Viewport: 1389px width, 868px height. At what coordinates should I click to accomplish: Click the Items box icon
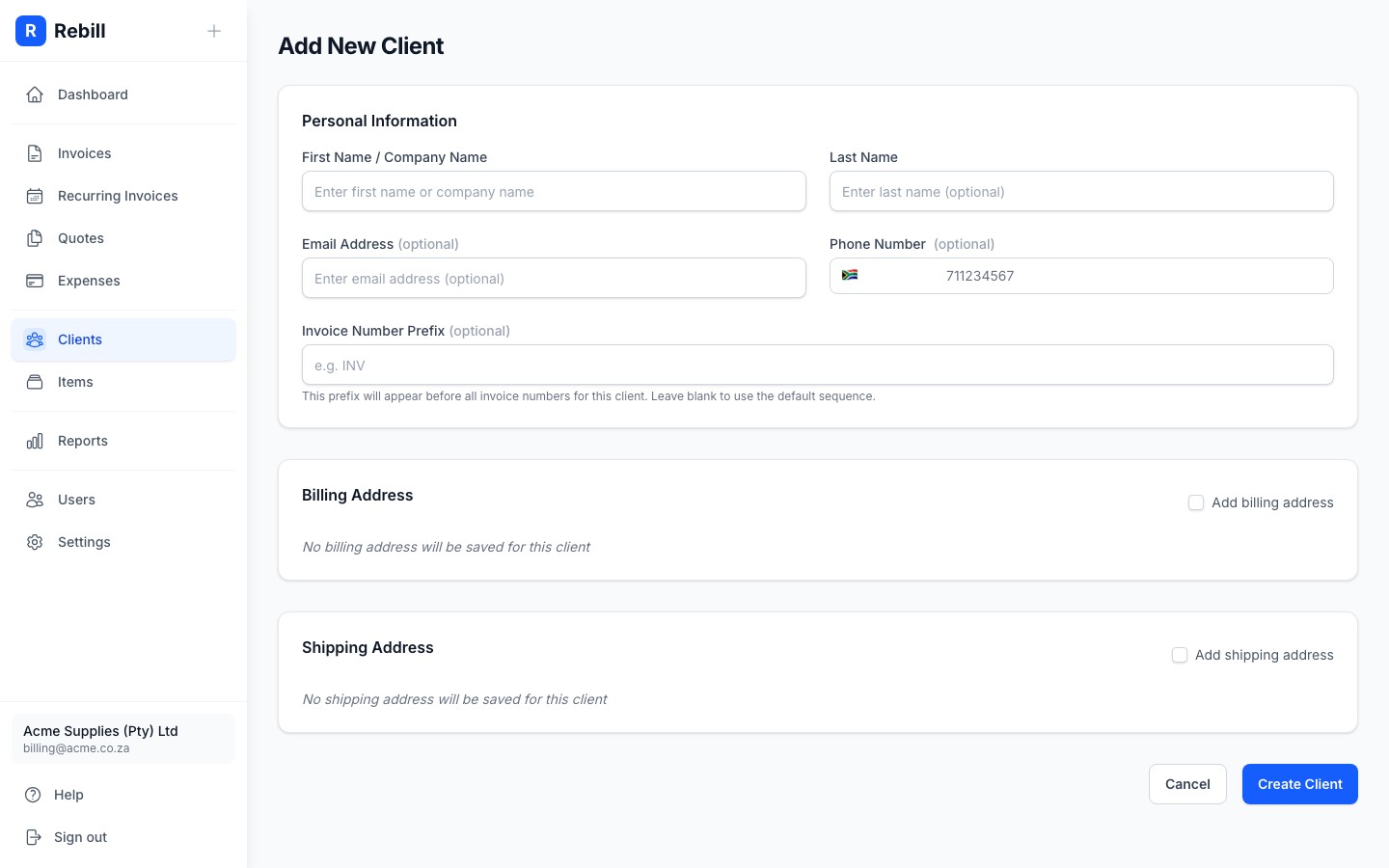click(35, 382)
